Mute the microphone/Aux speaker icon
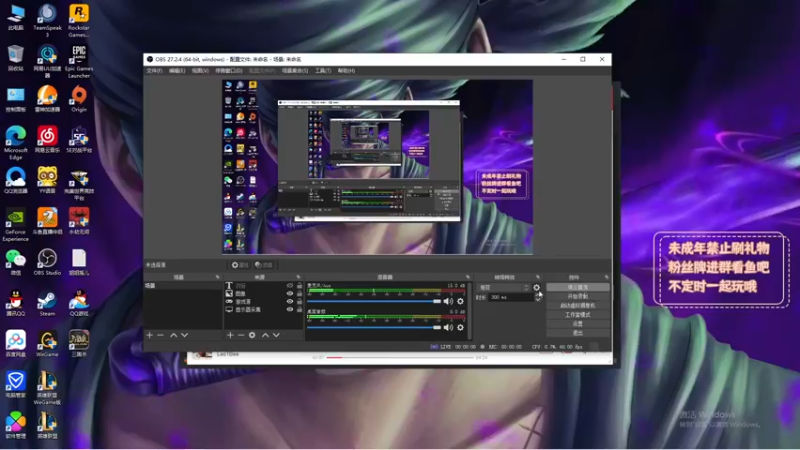This screenshot has width=800, height=450. pyautogui.click(x=448, y=301)
